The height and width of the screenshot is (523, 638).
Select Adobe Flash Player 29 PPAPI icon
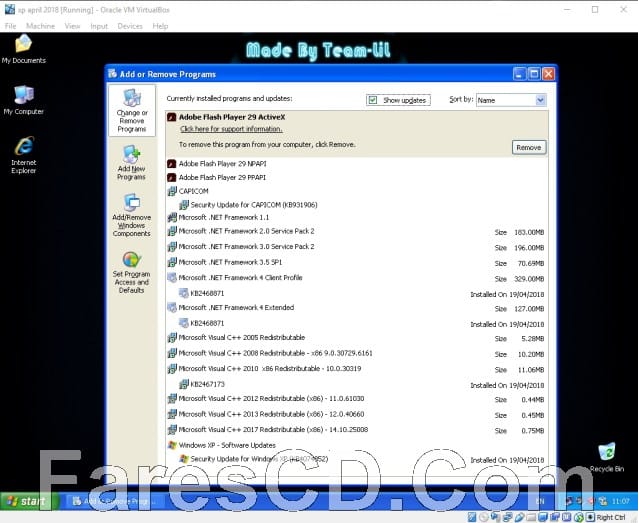(172, 178)
